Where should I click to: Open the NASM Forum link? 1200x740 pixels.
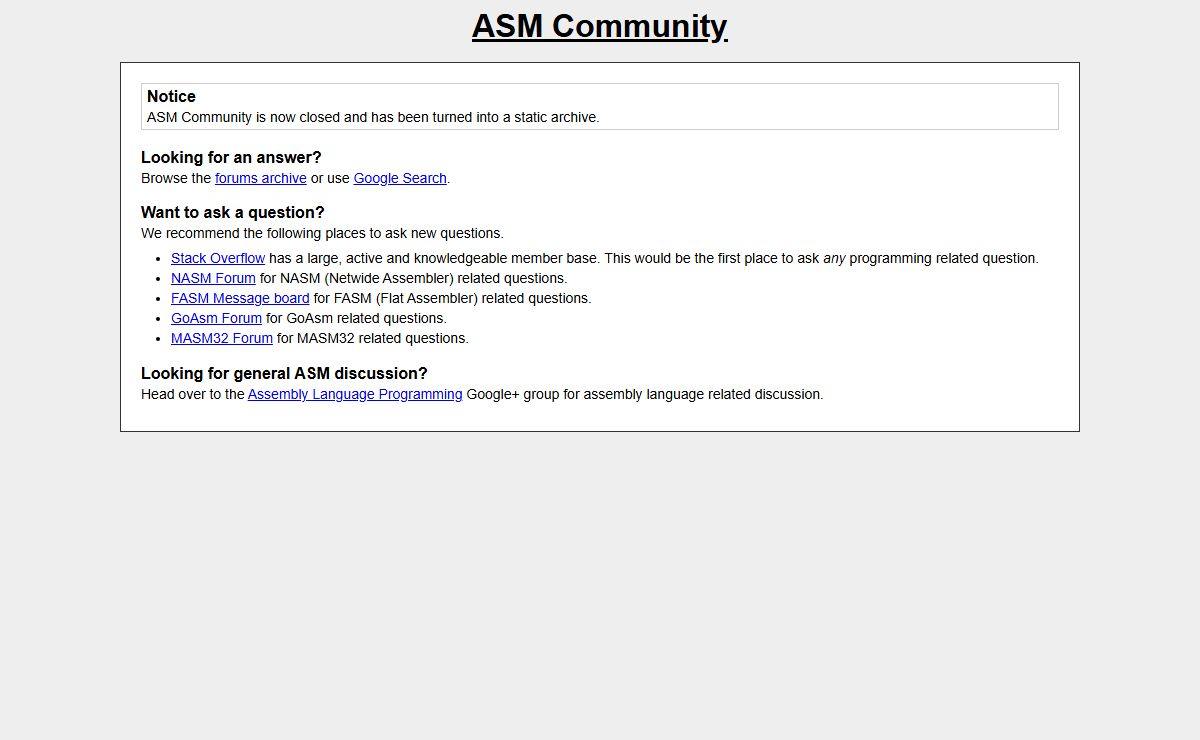pyautogui.click(x=213, y=278)
